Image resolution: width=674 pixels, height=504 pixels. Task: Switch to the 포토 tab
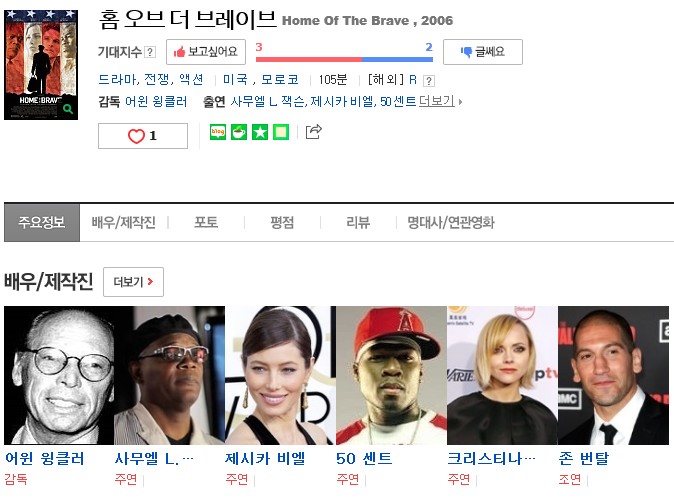click(206, 223)
